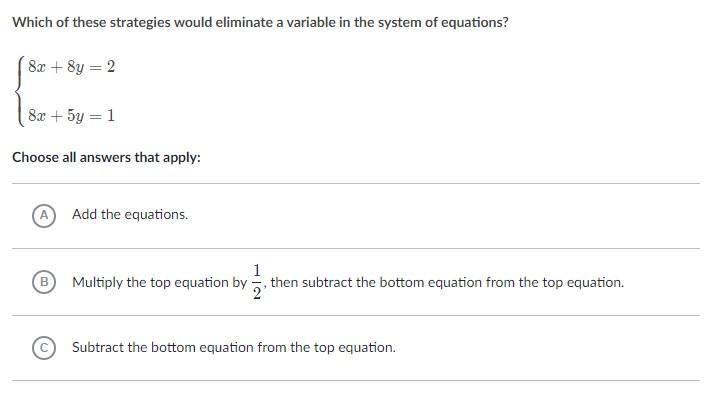
Task: Click the bottom equation 8x + 5y = 1
Action: (x=72, y=116)
